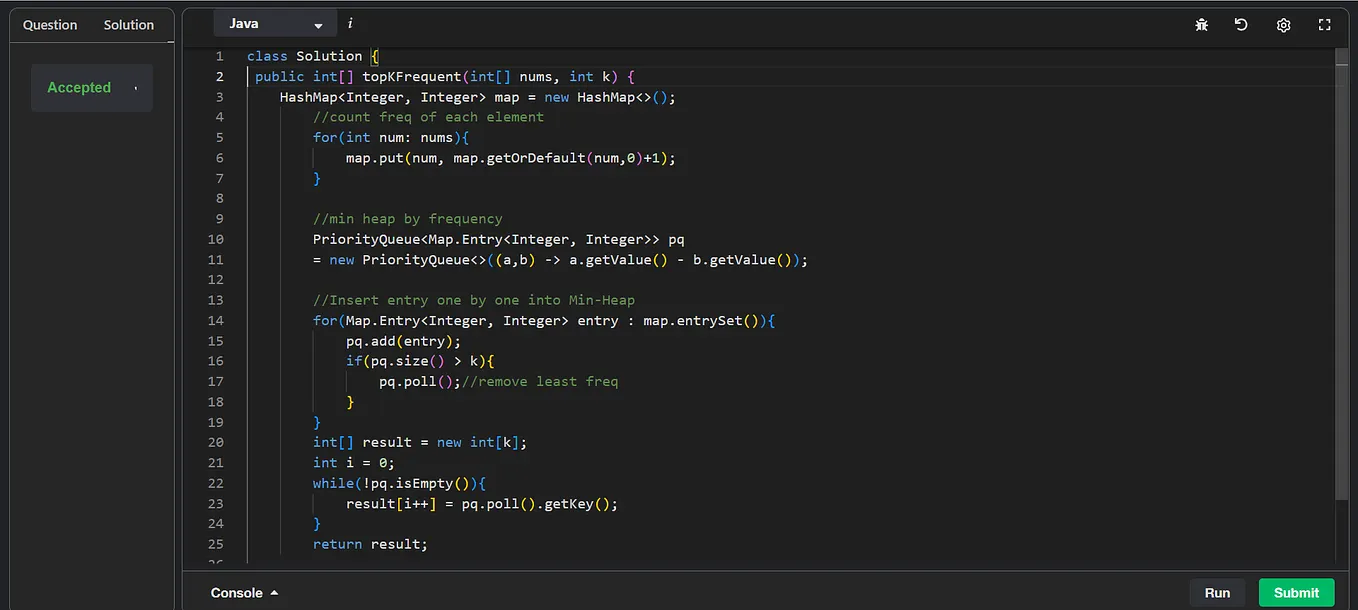Place cursor on the return result line
This screenshot has width=1358, height=610.
[370, 544]
